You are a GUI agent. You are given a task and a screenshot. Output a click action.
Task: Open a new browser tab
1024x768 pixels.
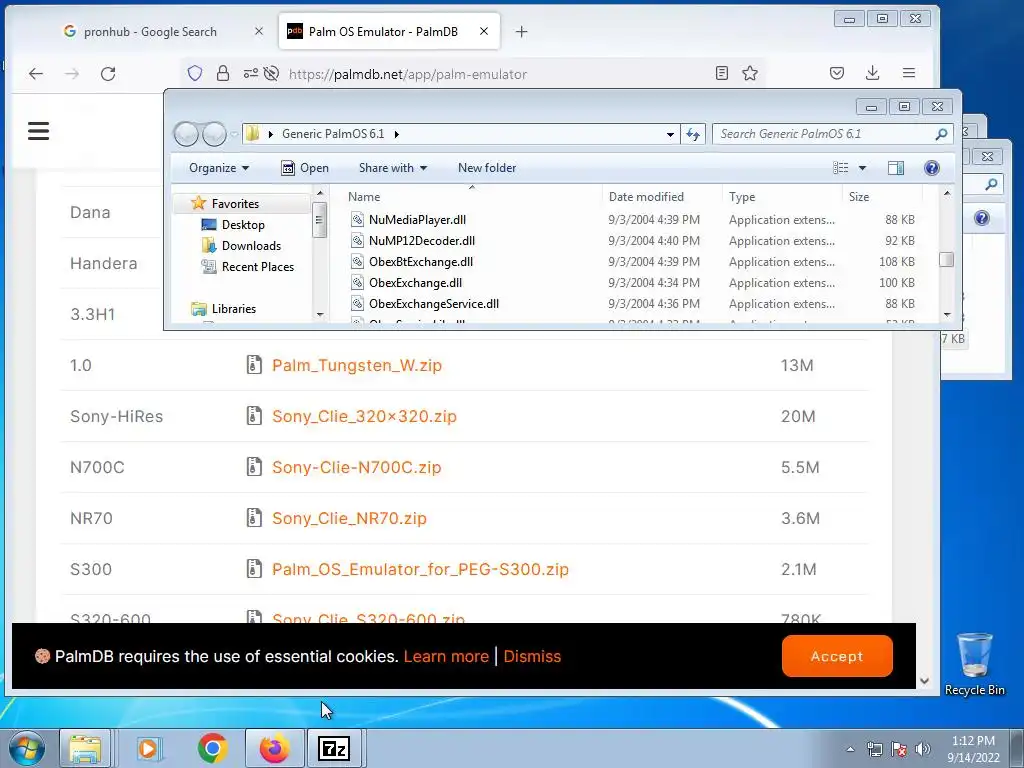pyautogui.click(x=521, y=31)
